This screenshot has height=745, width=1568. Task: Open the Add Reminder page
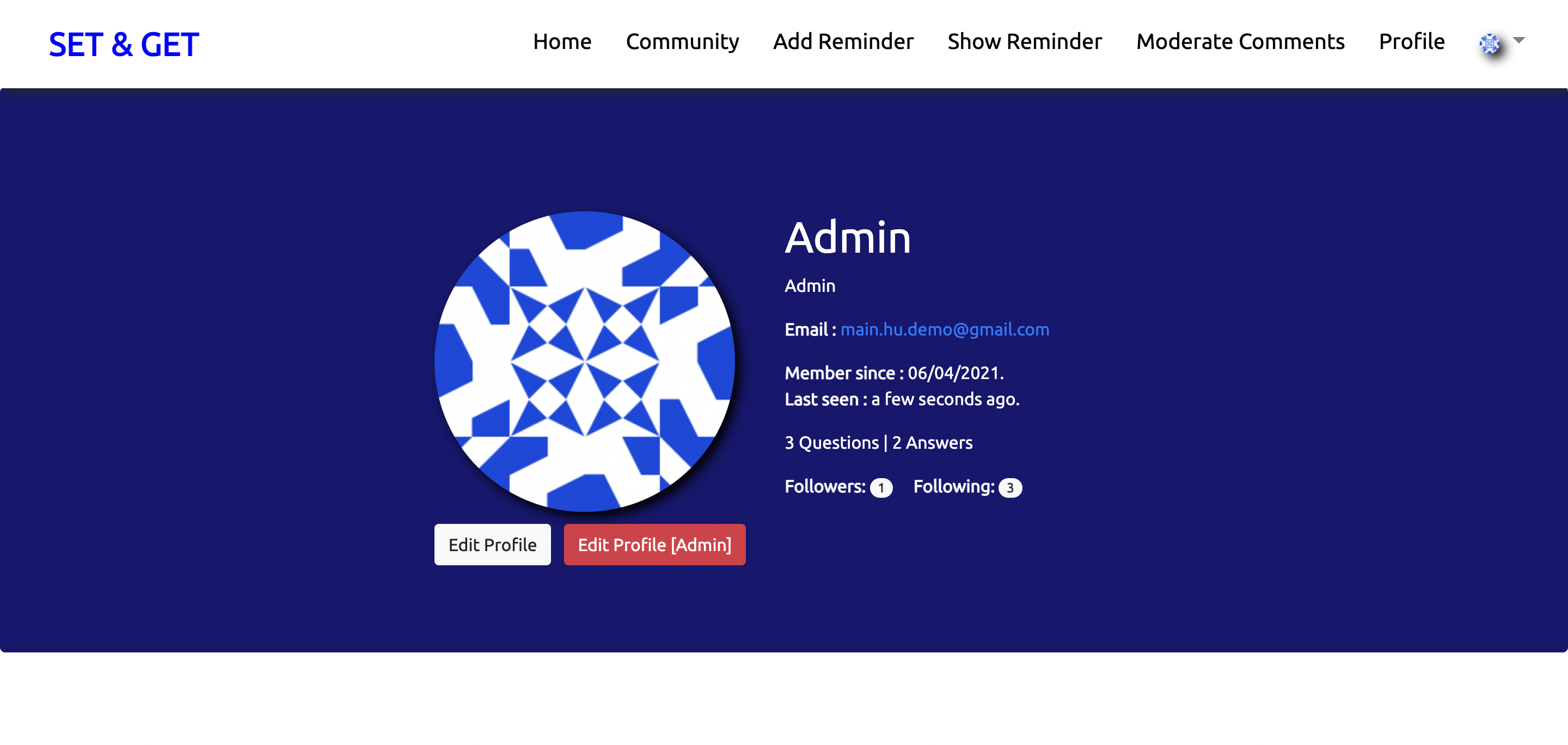(843, 41)
